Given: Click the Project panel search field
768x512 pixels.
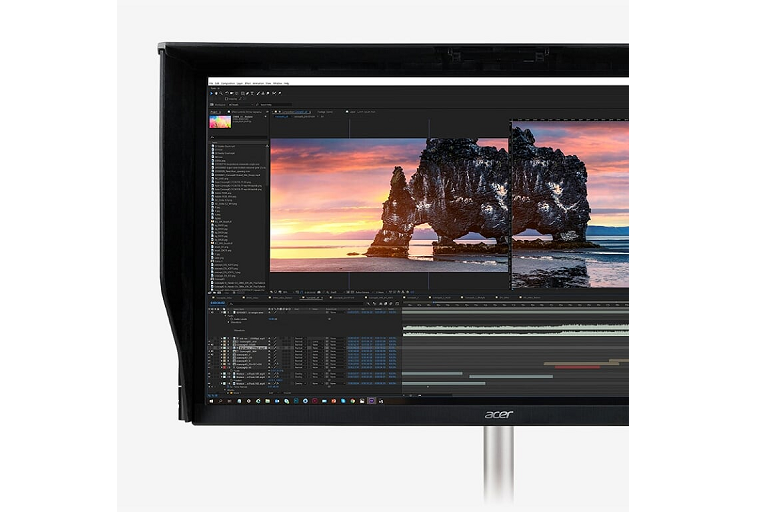Looking at the screenshot, I should click(238, 139).
